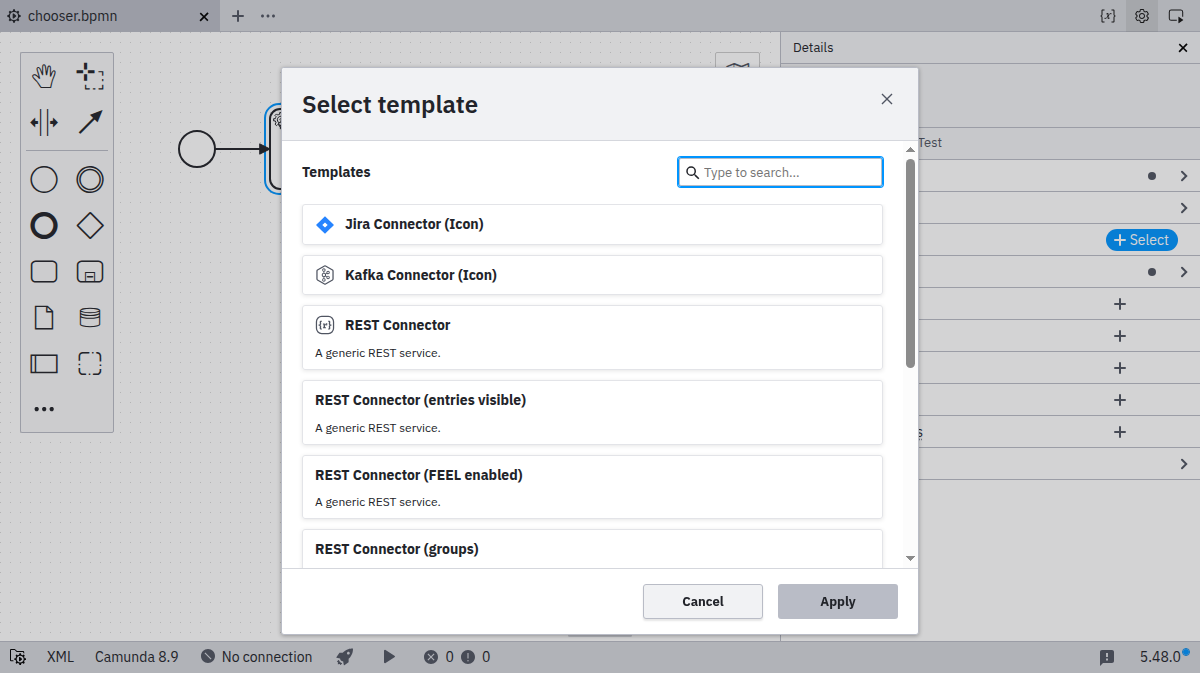The height and width of the screenshot is (673, 1200).
Task: Click the template list scroll-down arrow
Action: pos(910,558)
